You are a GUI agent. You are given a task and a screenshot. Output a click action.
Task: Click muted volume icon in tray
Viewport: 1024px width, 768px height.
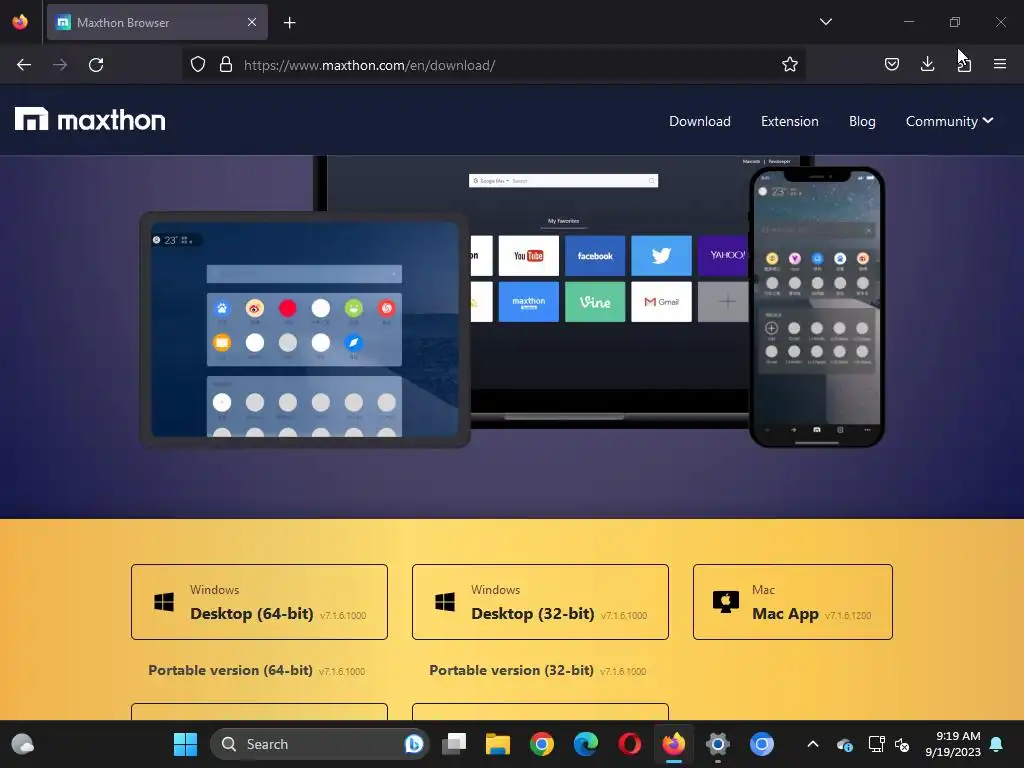click(x=903, y=744)
